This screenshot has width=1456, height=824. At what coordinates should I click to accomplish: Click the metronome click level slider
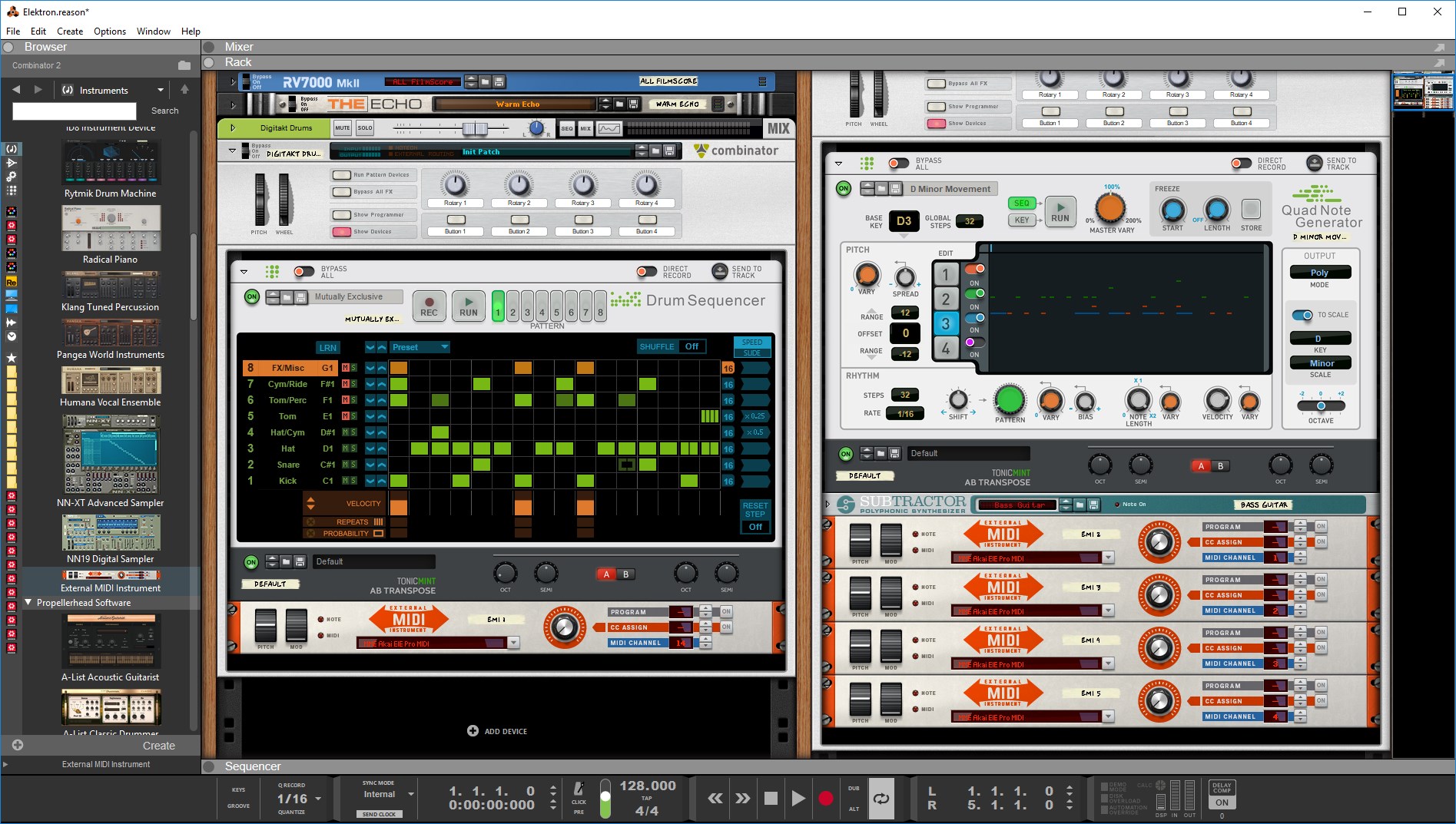click(x=605, y=799)
